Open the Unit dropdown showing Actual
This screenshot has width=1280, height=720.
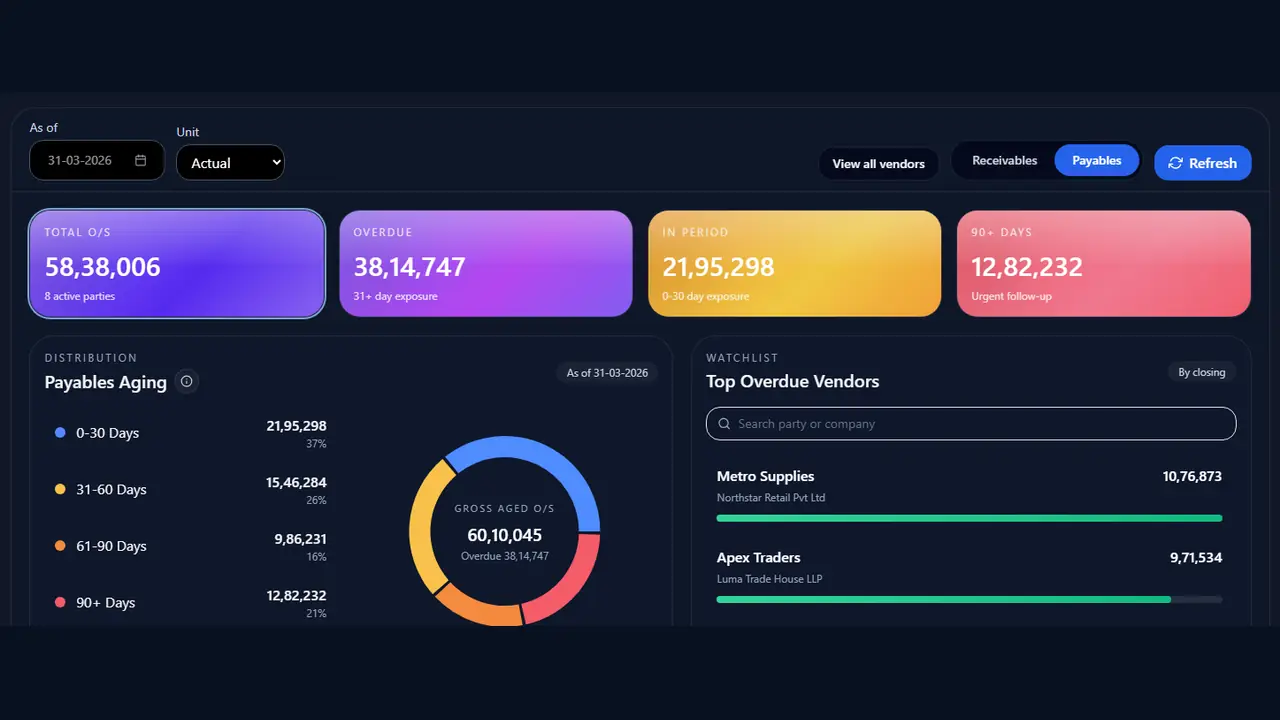[230, 163]
